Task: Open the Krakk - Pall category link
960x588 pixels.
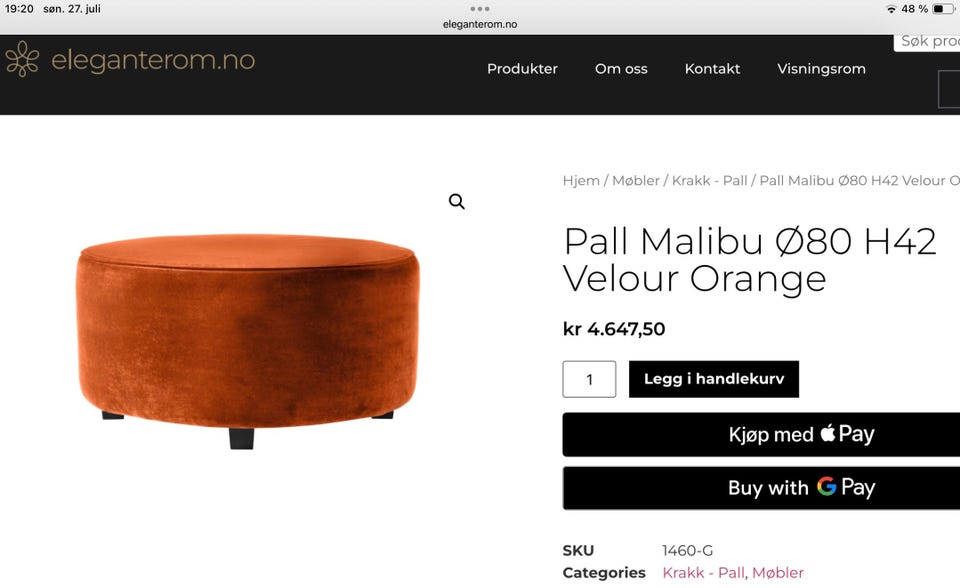Action: coord(703,573)
